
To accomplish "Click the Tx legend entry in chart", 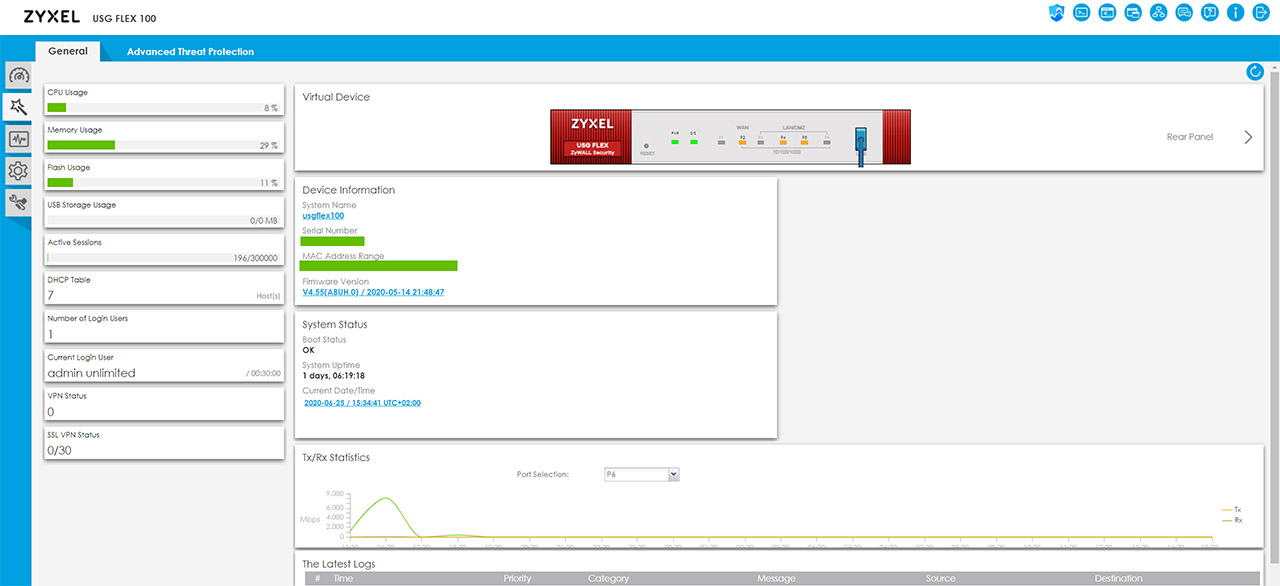I will point(1231,510).
